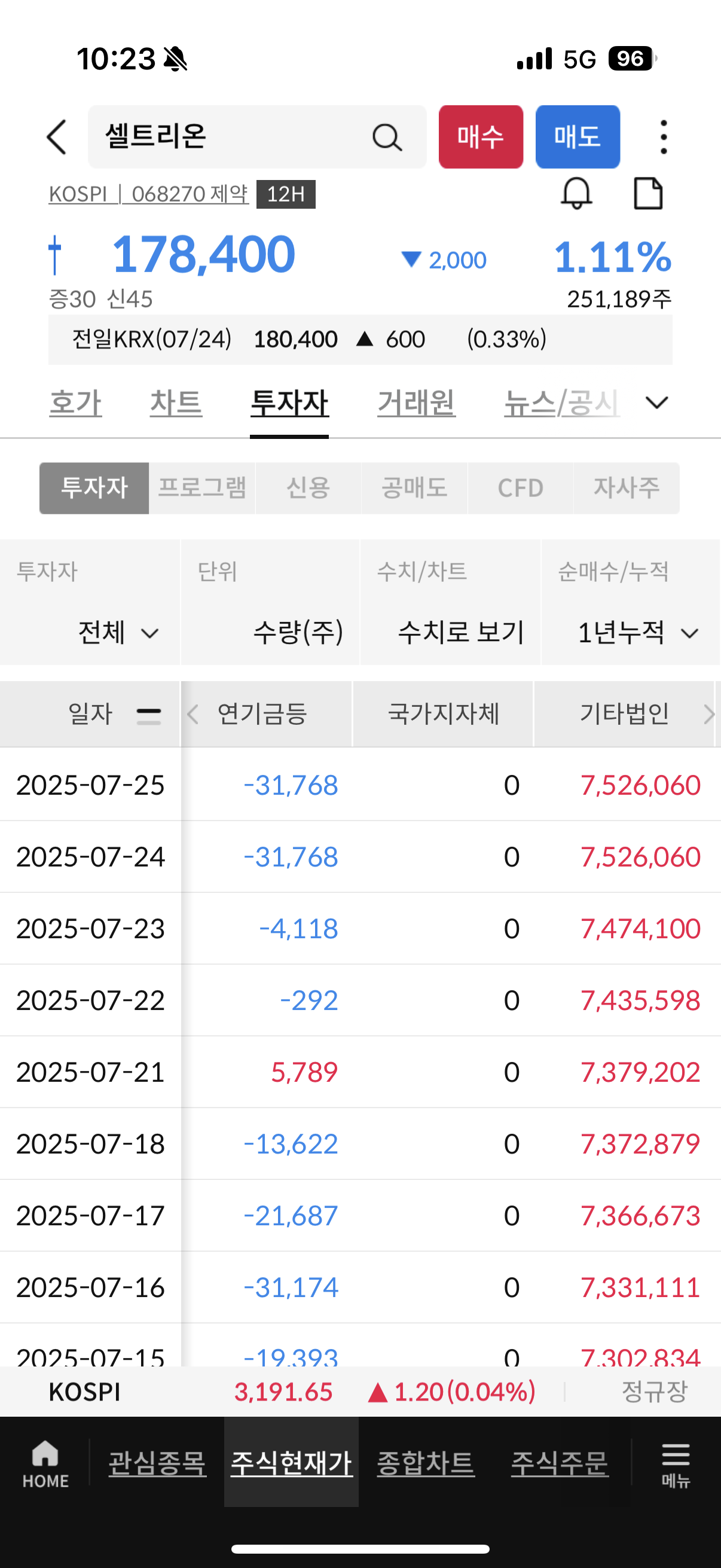The image size is (721, 1568).
Task: Select the CFD segment button
Action: point(520,488)
